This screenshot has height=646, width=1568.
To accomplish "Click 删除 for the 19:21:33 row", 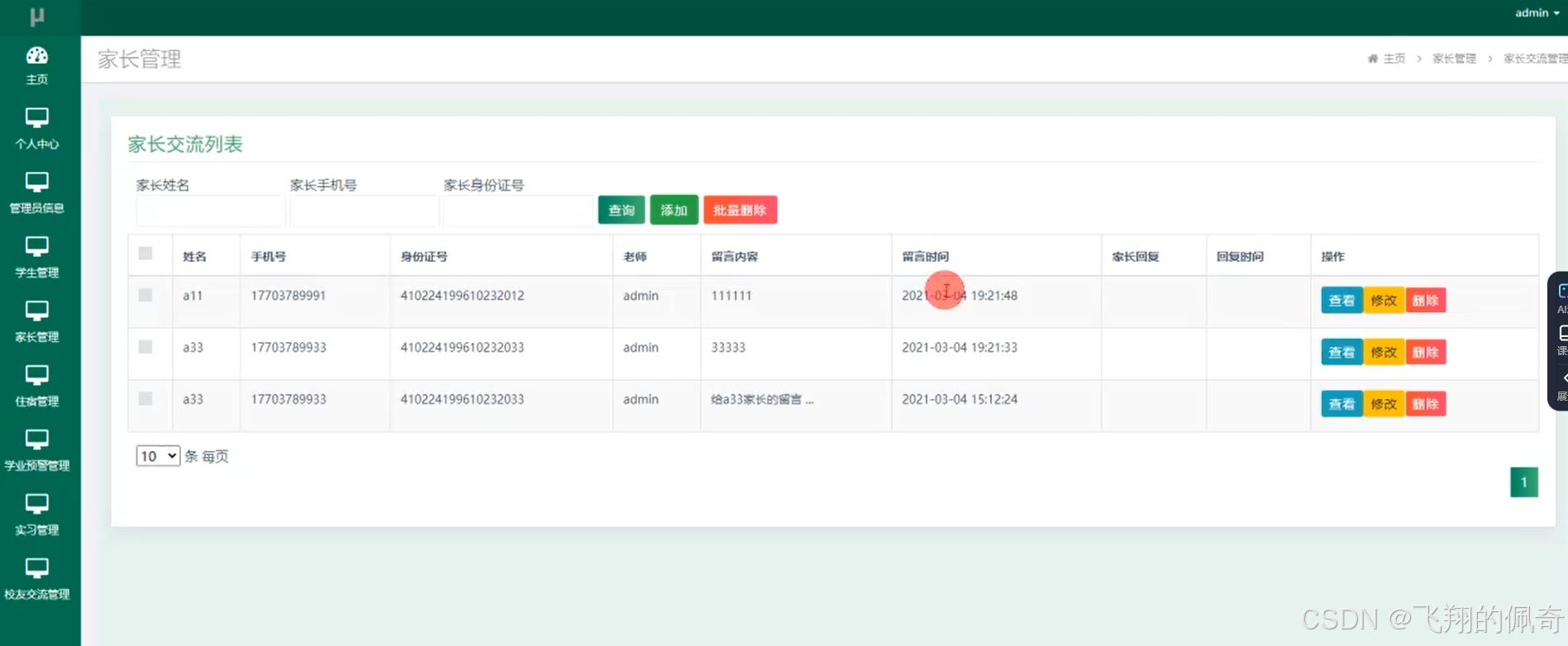I will tap(1425, 353).
